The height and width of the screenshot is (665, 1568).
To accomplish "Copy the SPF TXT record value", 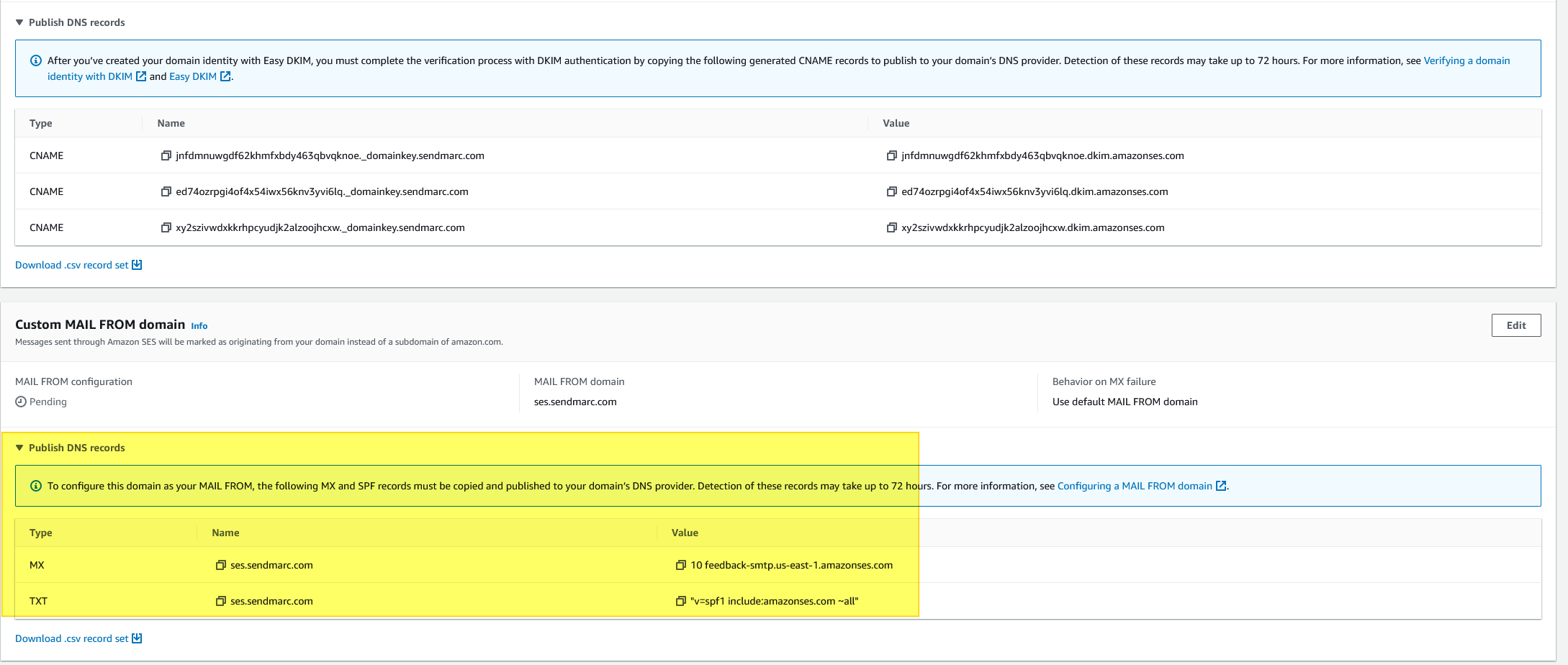I will 680,601.
